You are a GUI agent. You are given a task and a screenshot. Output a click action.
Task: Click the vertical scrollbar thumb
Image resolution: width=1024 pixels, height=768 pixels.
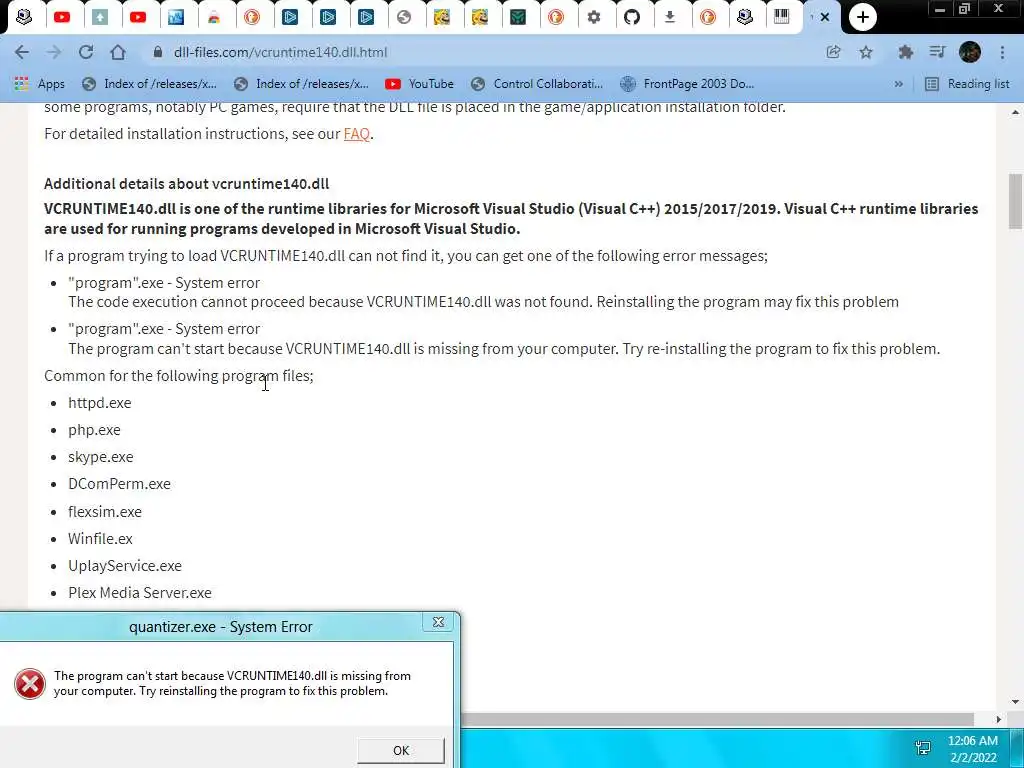[x=1015, y=201]
